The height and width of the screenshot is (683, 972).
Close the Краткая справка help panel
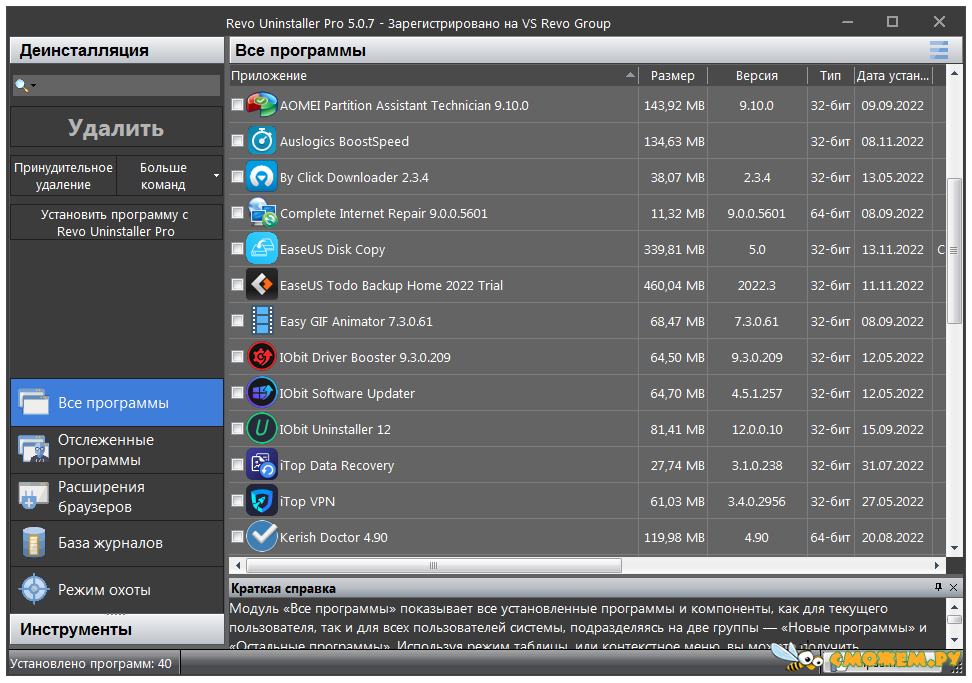click(x=953, y=587)
